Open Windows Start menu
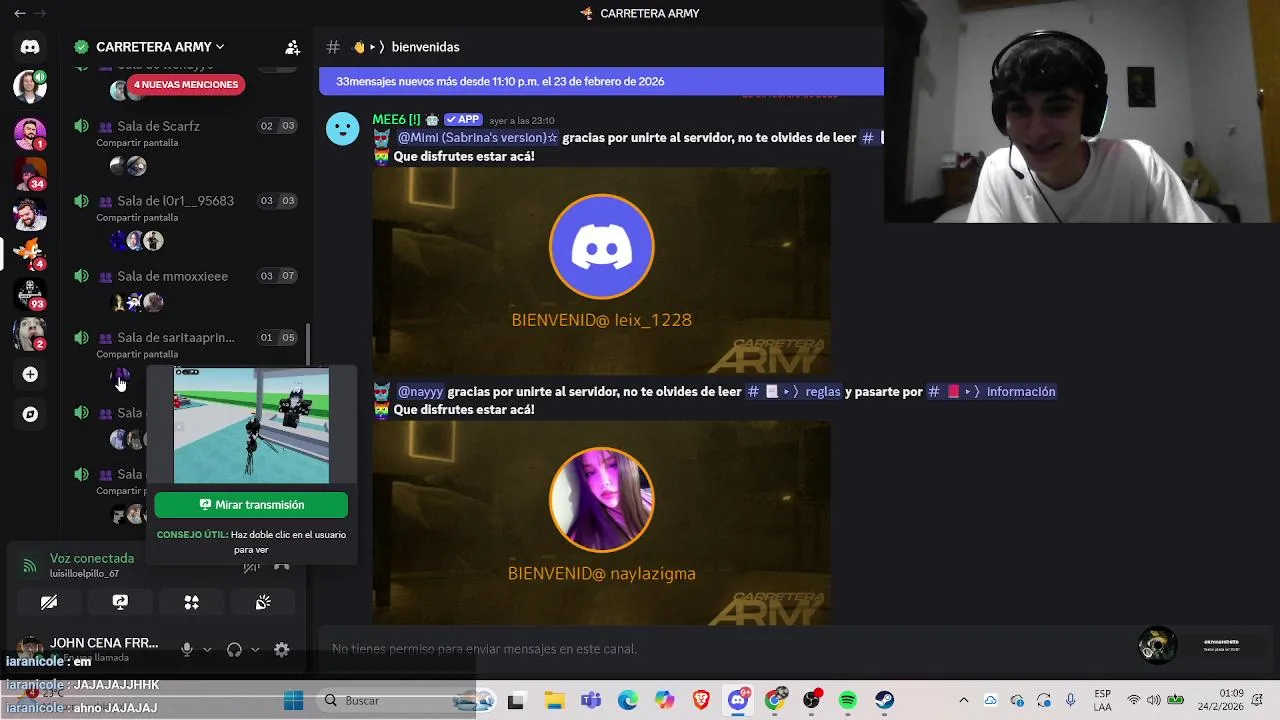Screen dimensions: 1280x720 click(293, 700)
